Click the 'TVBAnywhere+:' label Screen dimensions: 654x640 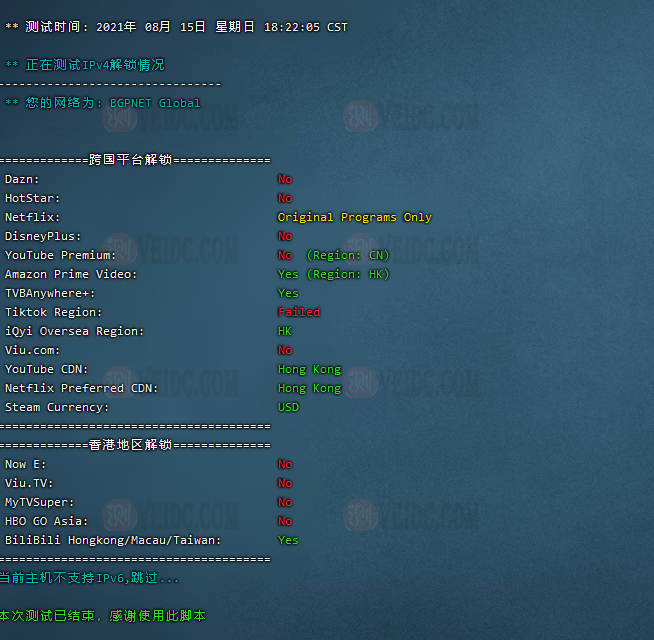[50, 293]
